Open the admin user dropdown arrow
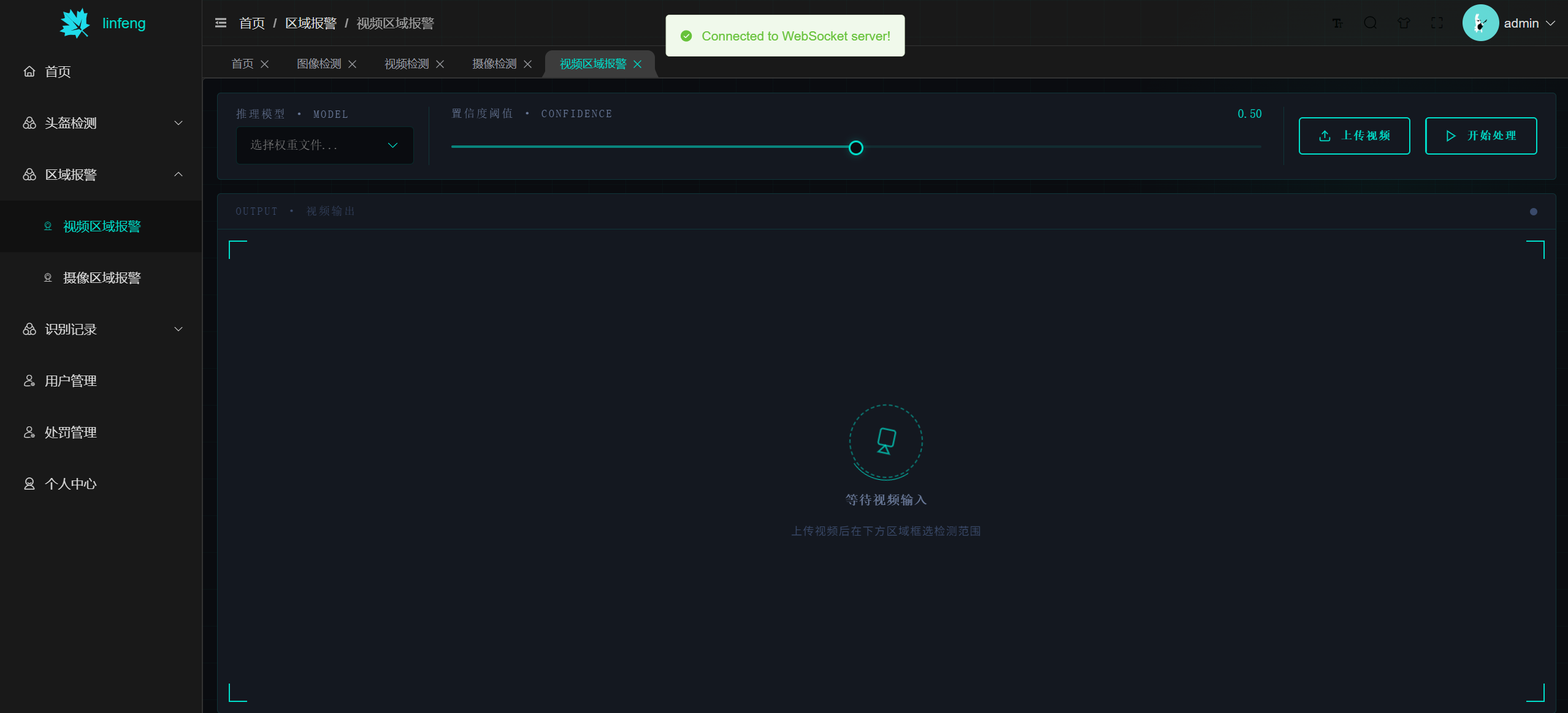The width and height of the screenshot is (1568, 713). [1551, 23]
